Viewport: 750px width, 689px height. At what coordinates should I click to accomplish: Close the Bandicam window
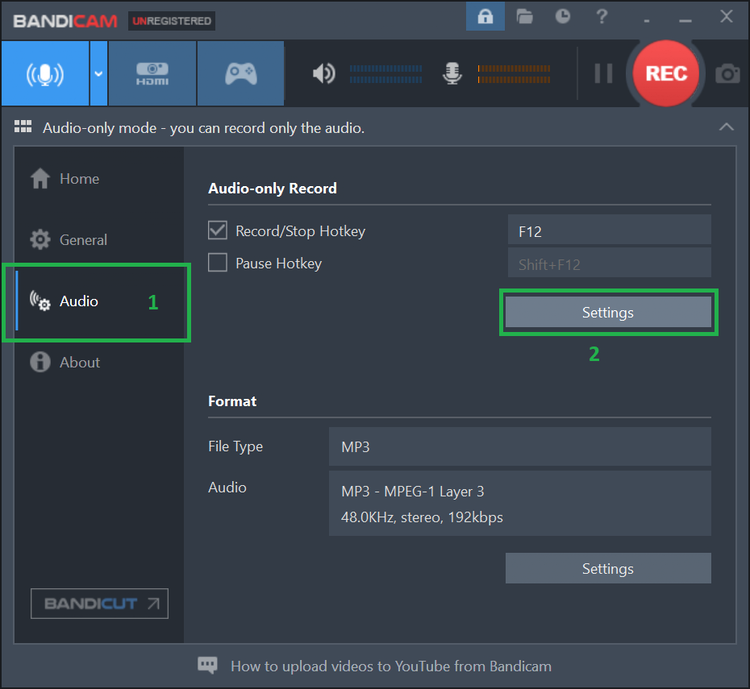point(726,17)
